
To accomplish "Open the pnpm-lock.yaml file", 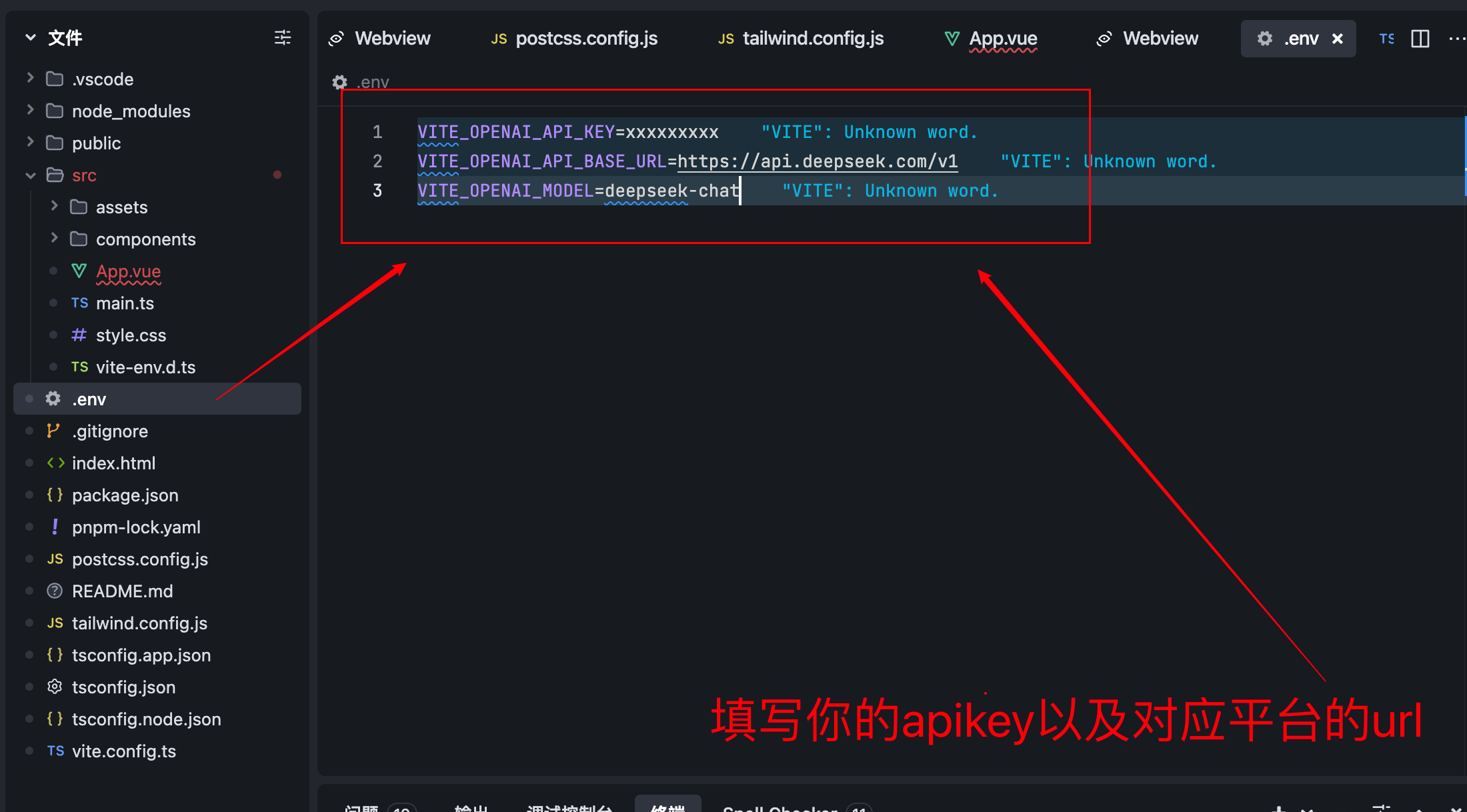I will tap(136, 527).
